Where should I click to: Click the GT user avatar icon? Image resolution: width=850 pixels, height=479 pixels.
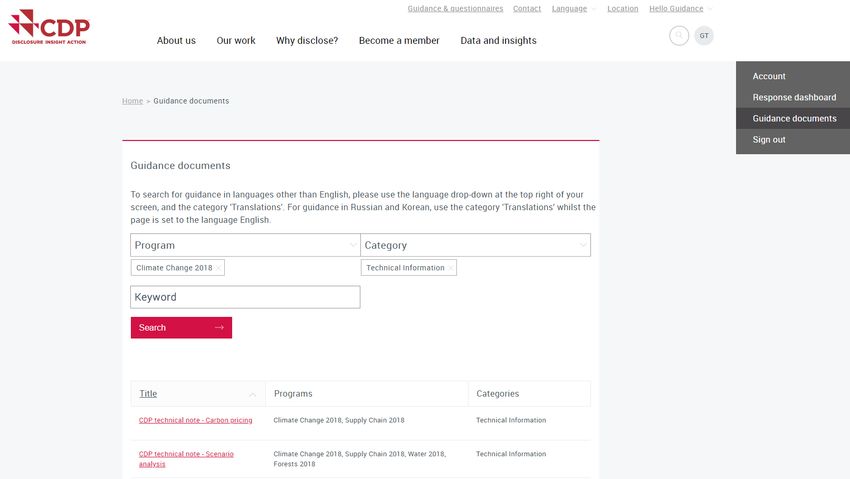(x=704, y=36)
